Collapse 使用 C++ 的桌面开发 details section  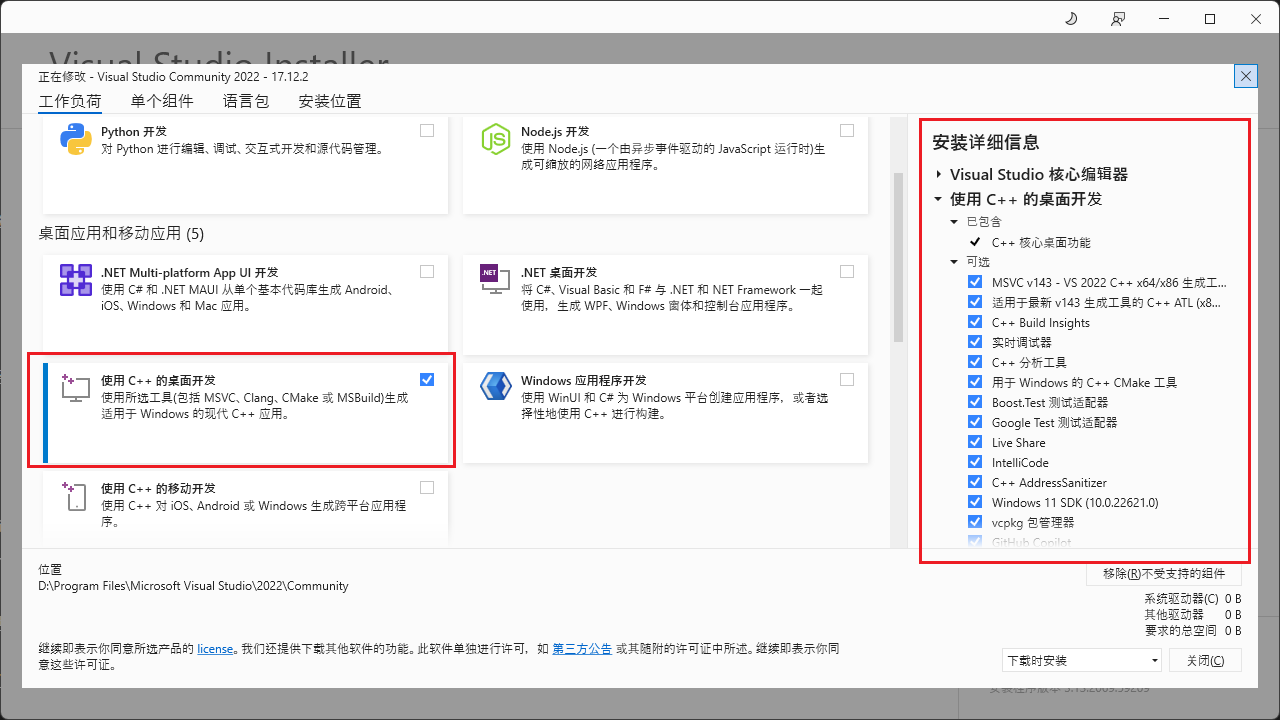coord(938,199)
